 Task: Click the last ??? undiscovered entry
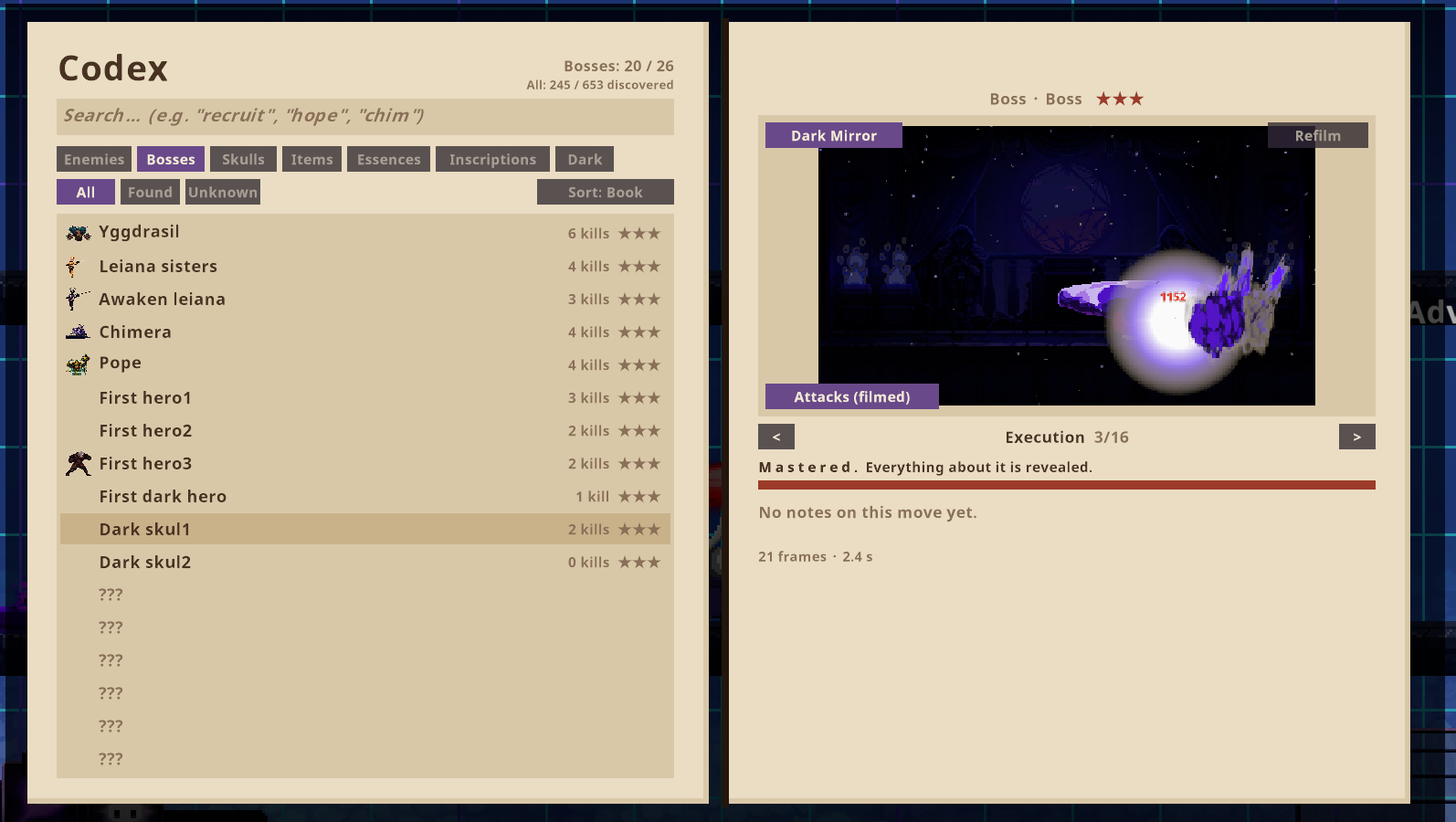pyautogui.click(x=365, y=759)
